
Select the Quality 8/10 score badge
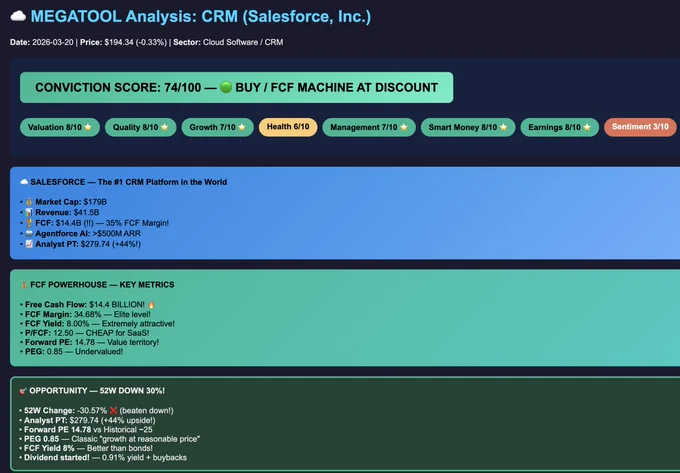141,127
